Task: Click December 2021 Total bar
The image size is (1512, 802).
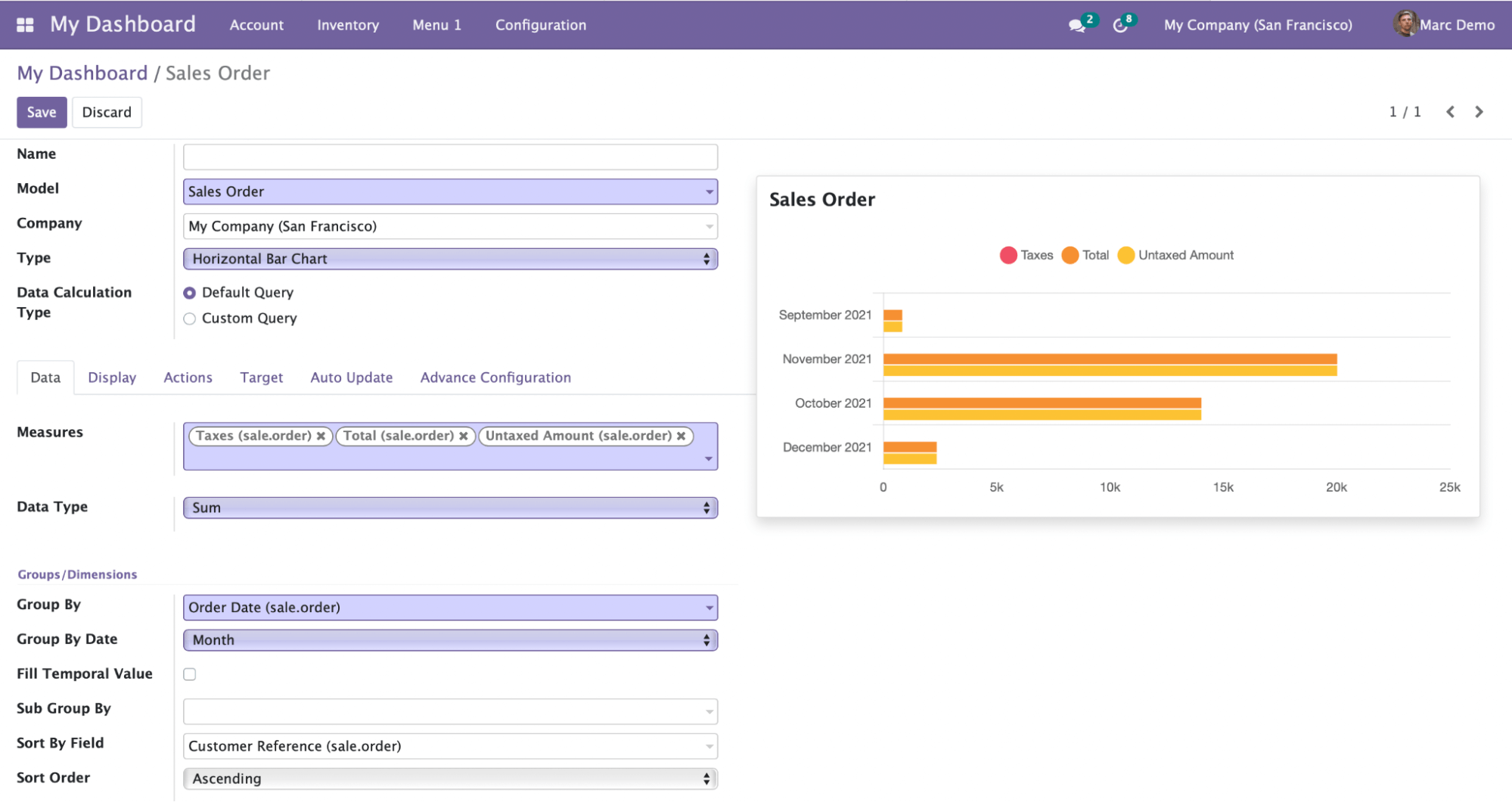Action: (910, 447)
